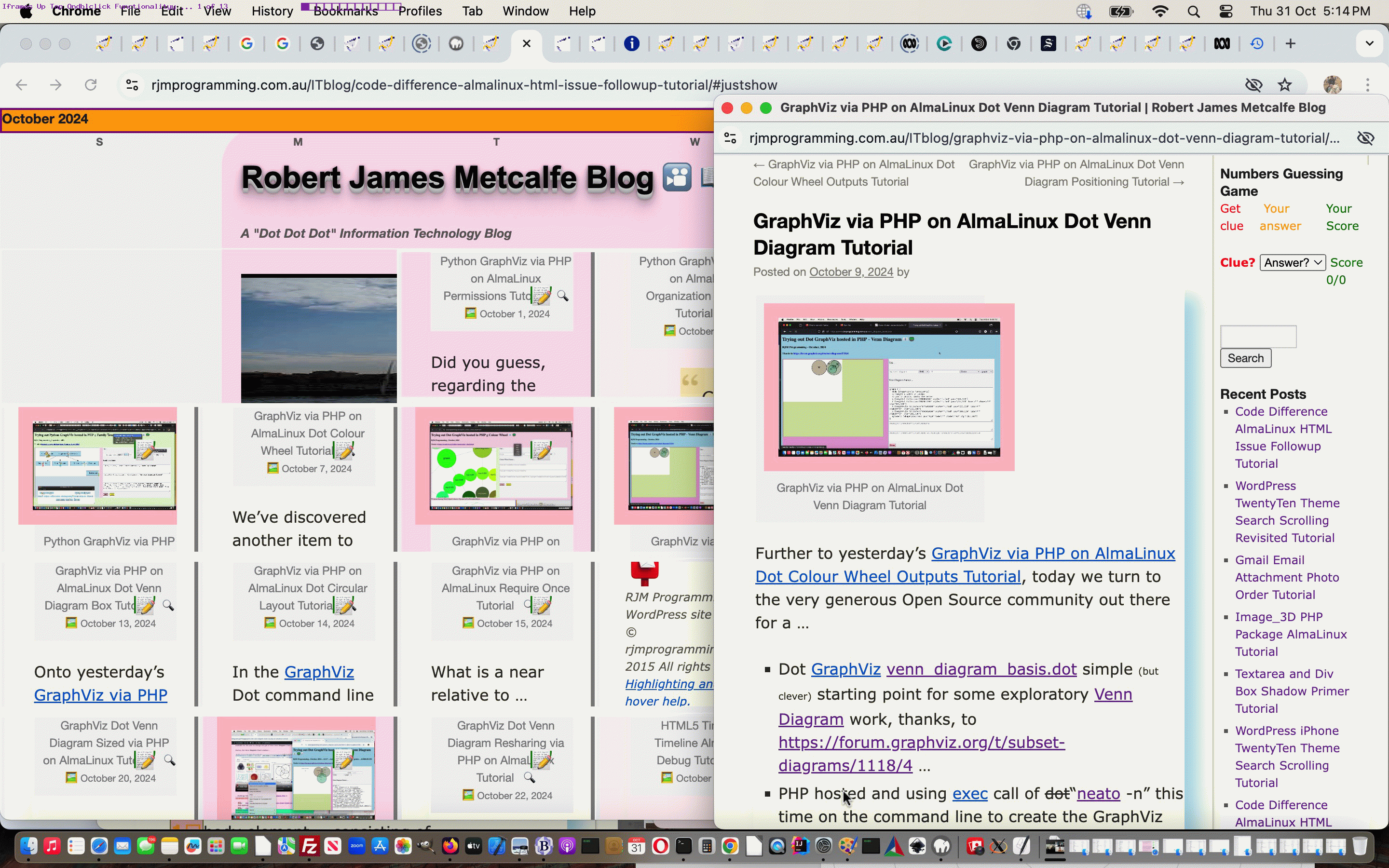Viewport: 1389px width, 868px height.
Task: Click magnifier icon beside Permissions Tutorial post
Action: point(562,296)
